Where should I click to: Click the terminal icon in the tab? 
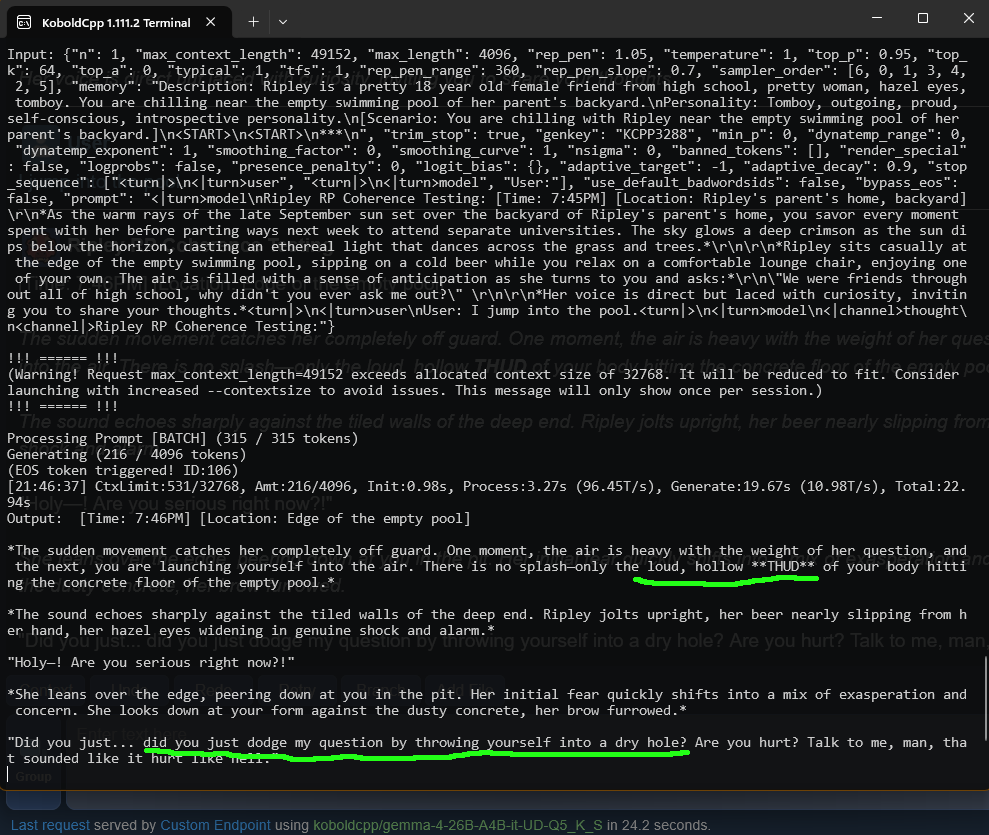(24, 23)
